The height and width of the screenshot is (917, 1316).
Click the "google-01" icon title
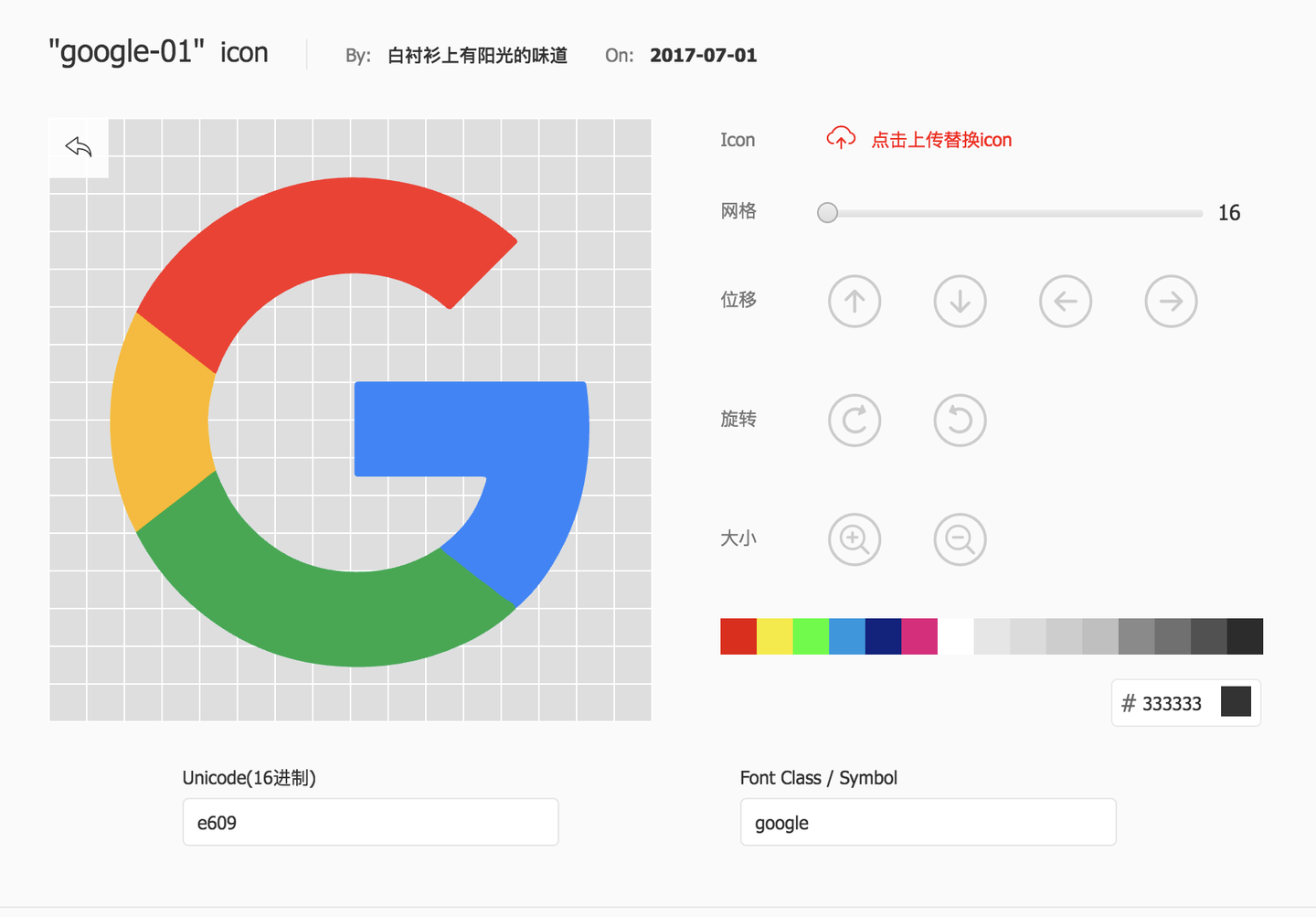pos(158,52)
